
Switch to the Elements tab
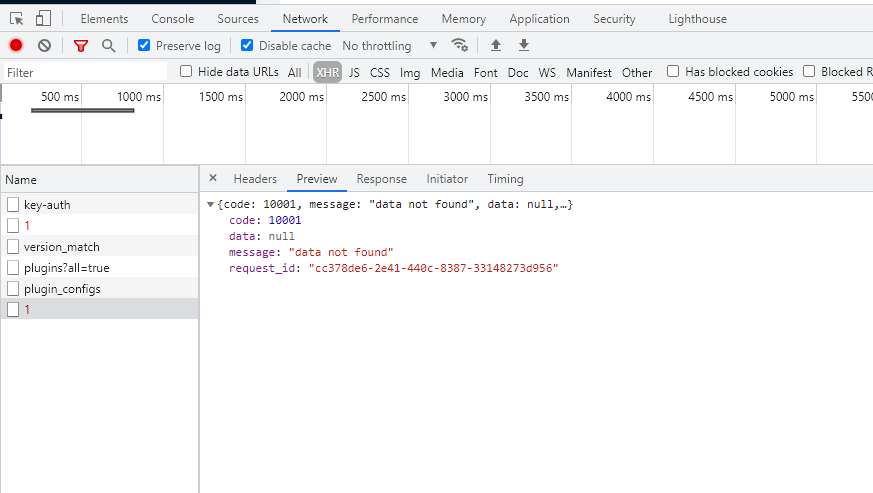104,19
